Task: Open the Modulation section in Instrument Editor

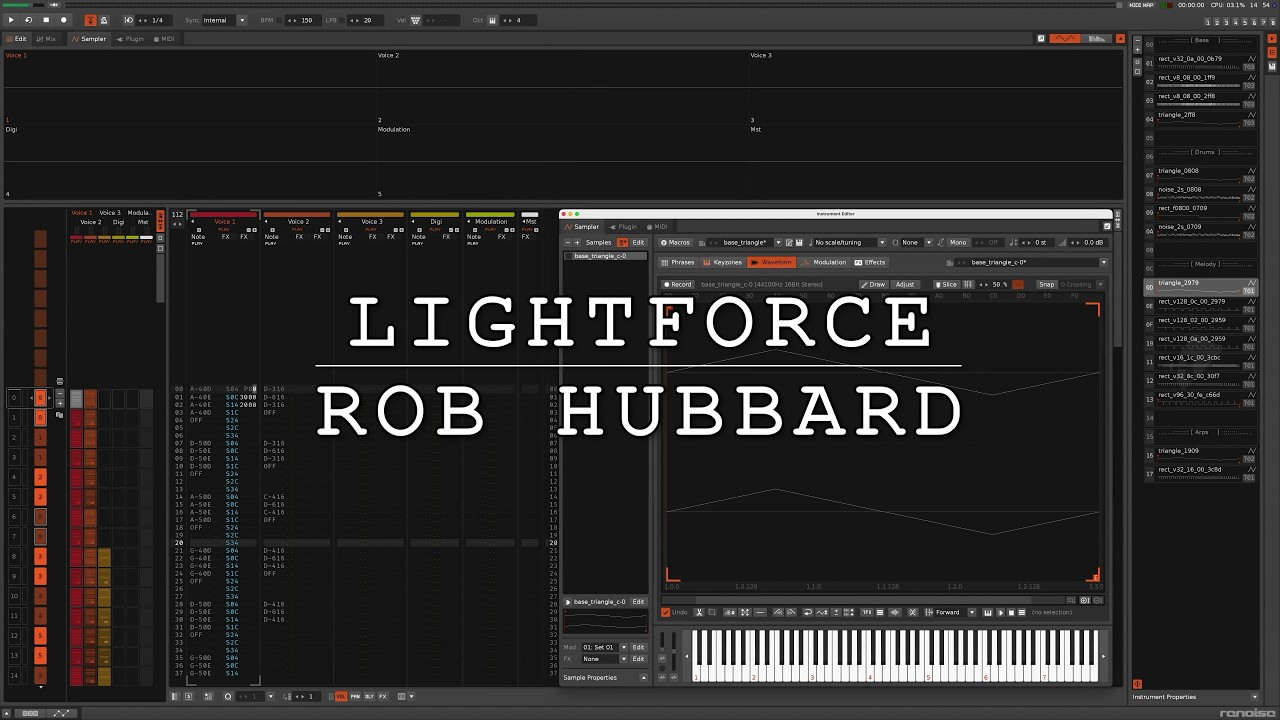Action: (x=825, y=262)
